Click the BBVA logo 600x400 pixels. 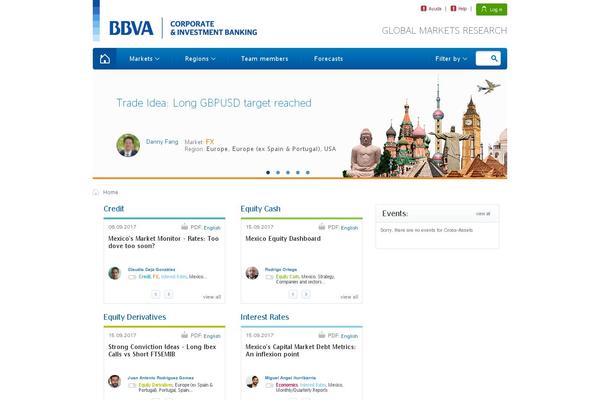[x=131, y=28]
